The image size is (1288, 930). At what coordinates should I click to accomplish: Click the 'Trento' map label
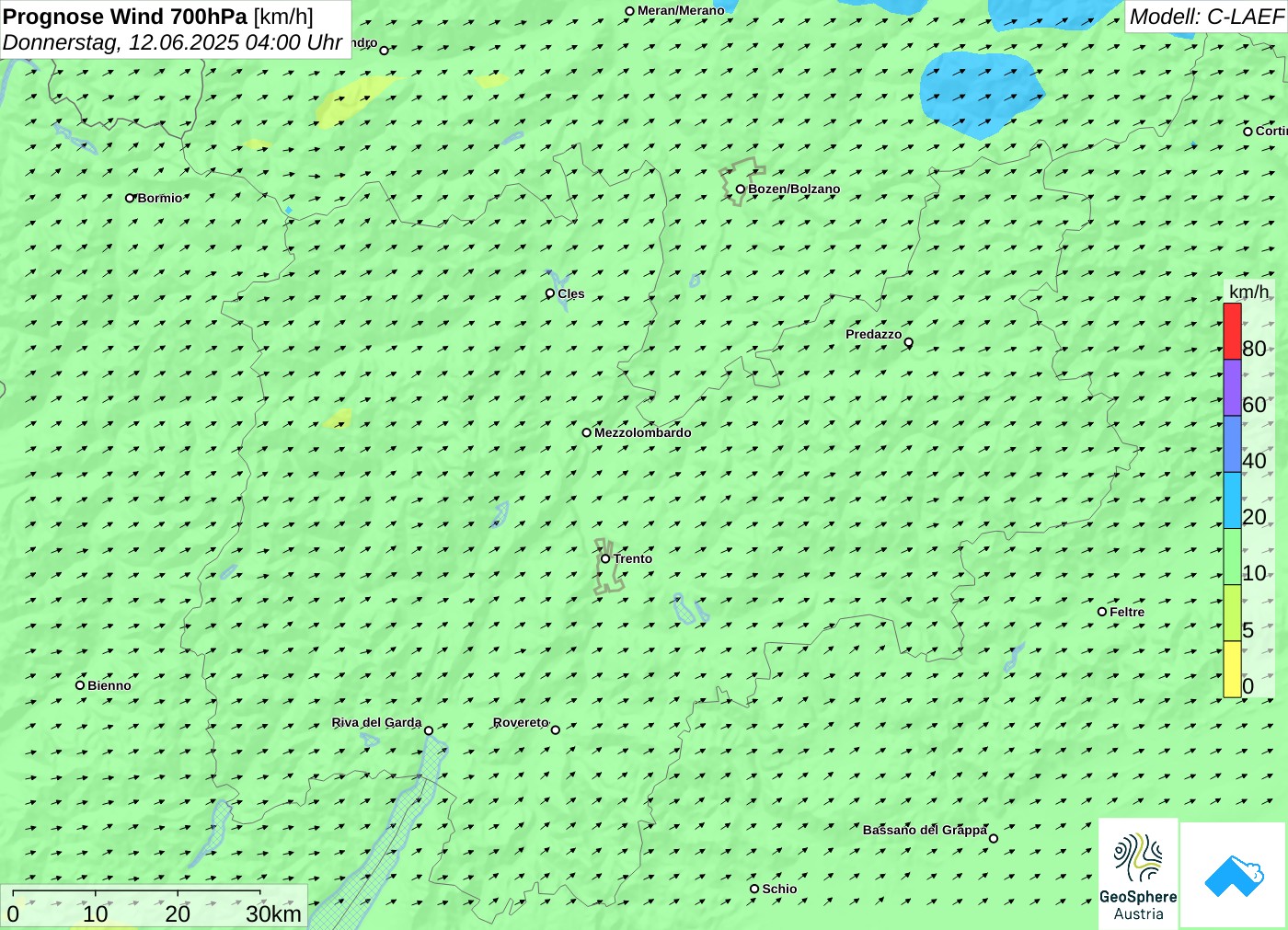coord(633,558)
